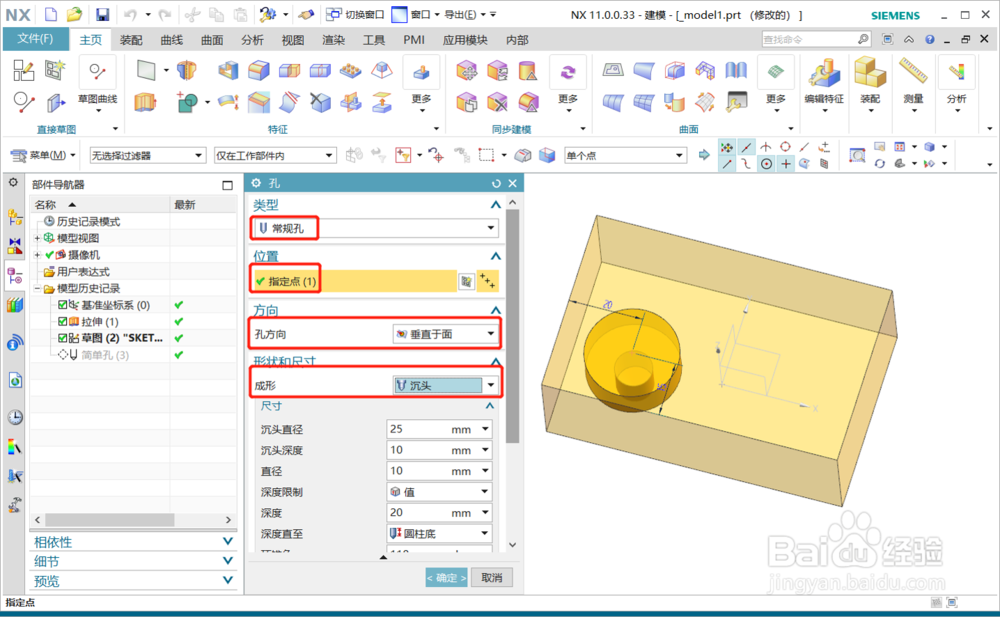The height and width of the screenshot is (617, 1000).
Task: Click the sketch section icon beside 指定点
Action: (x=467, y=281)
